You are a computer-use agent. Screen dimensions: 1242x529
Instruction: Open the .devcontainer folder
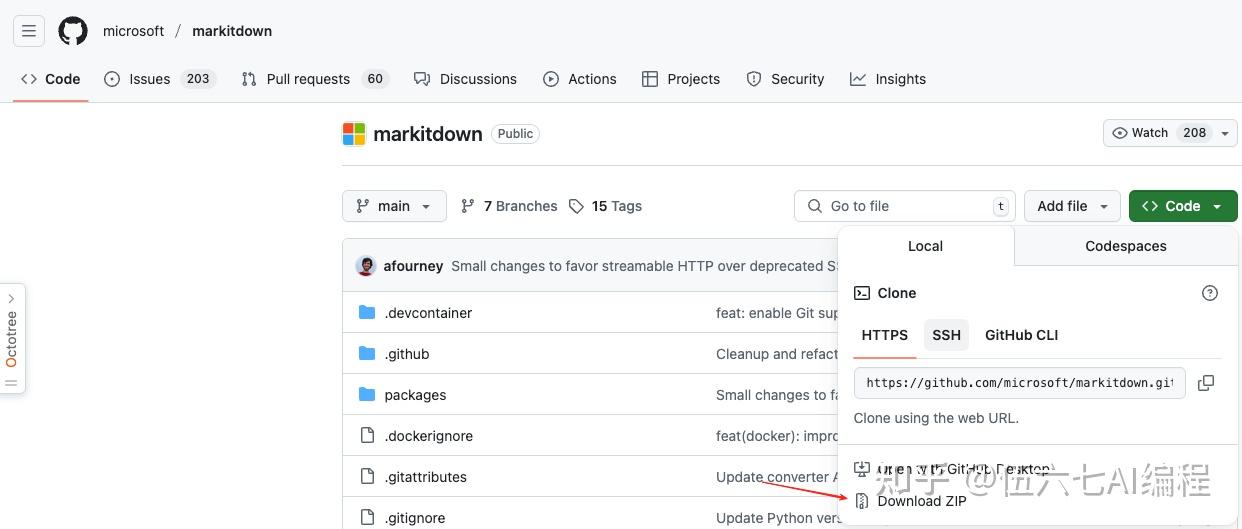(428, 313)
